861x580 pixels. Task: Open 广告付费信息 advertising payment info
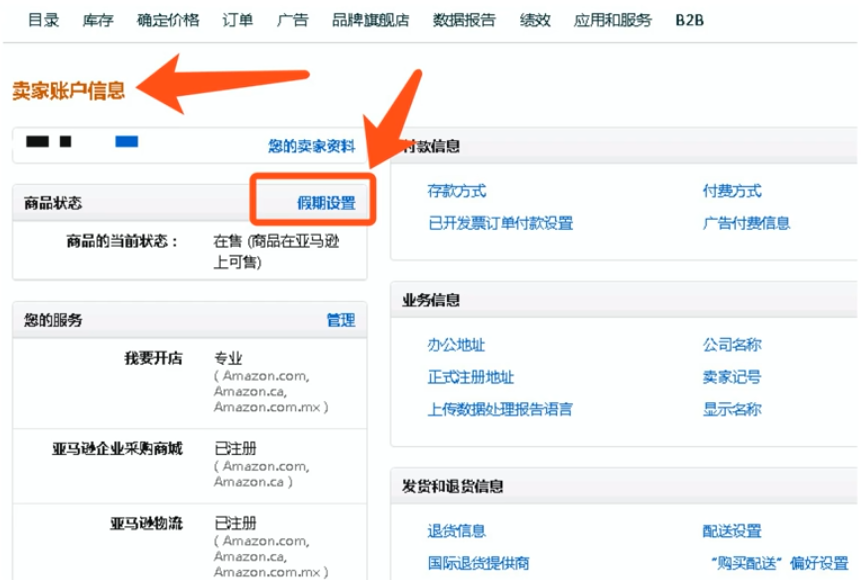coord(745,224)
